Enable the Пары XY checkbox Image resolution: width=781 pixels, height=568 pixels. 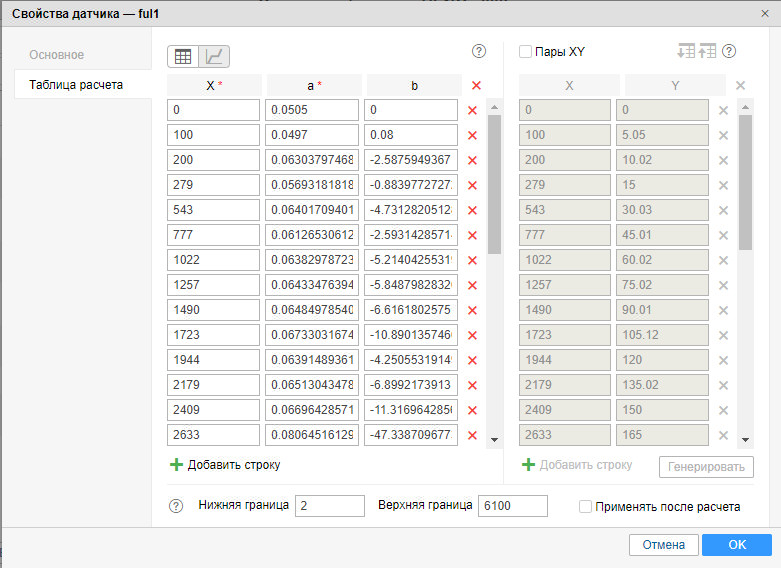click(526, 52)
